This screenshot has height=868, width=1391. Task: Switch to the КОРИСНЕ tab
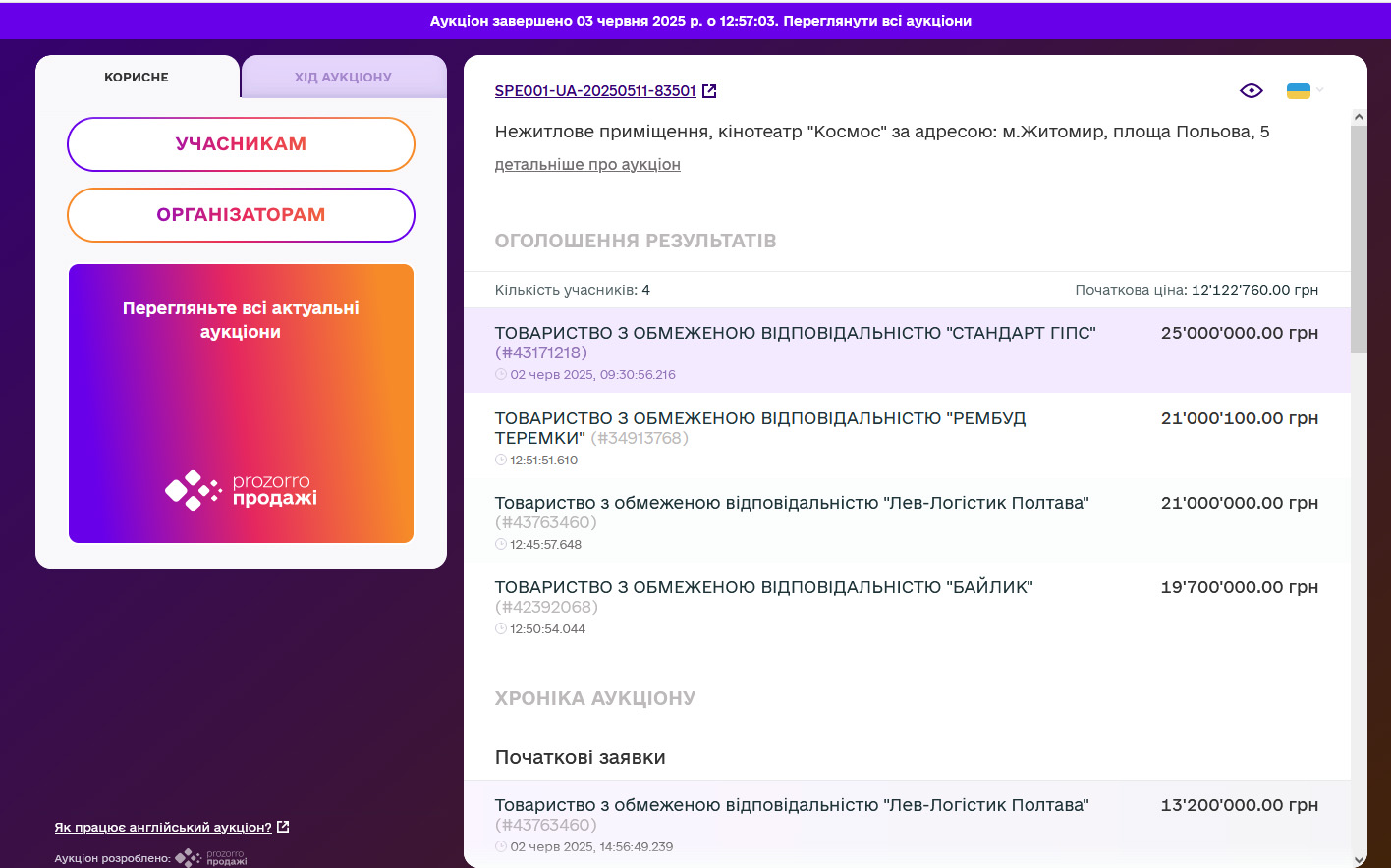[137, 78]
